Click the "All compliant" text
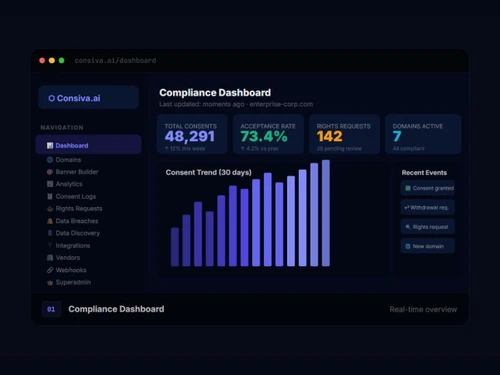This screenshot has height=375, width=500. [408, 149]
